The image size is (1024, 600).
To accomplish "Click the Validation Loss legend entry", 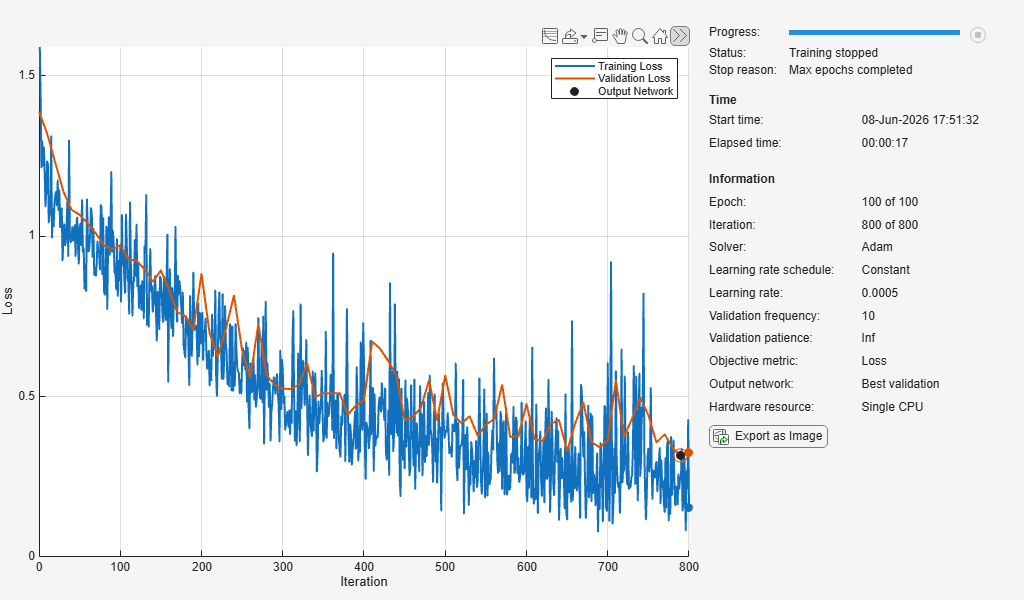I will coord(613,78).
